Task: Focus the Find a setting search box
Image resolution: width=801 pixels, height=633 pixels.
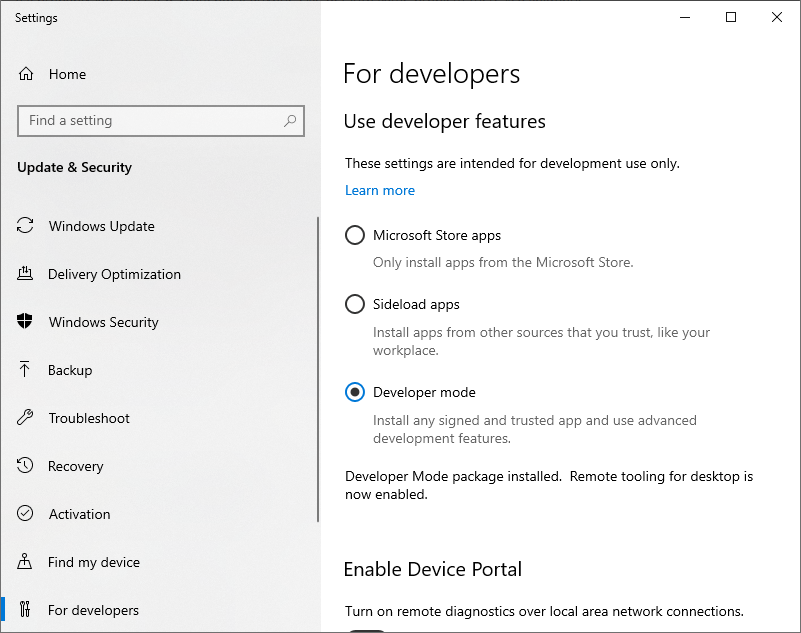Action: click(x=161, y=121)
